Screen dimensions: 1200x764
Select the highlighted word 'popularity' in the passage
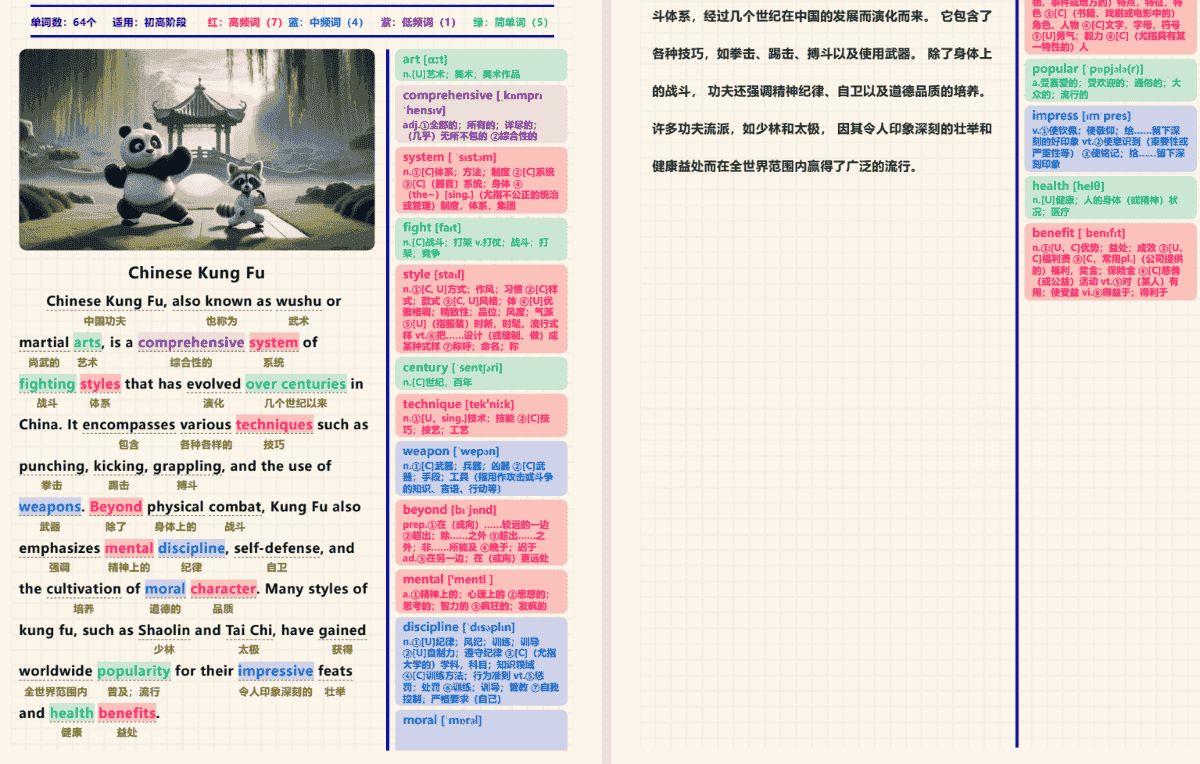coord(134,671)
